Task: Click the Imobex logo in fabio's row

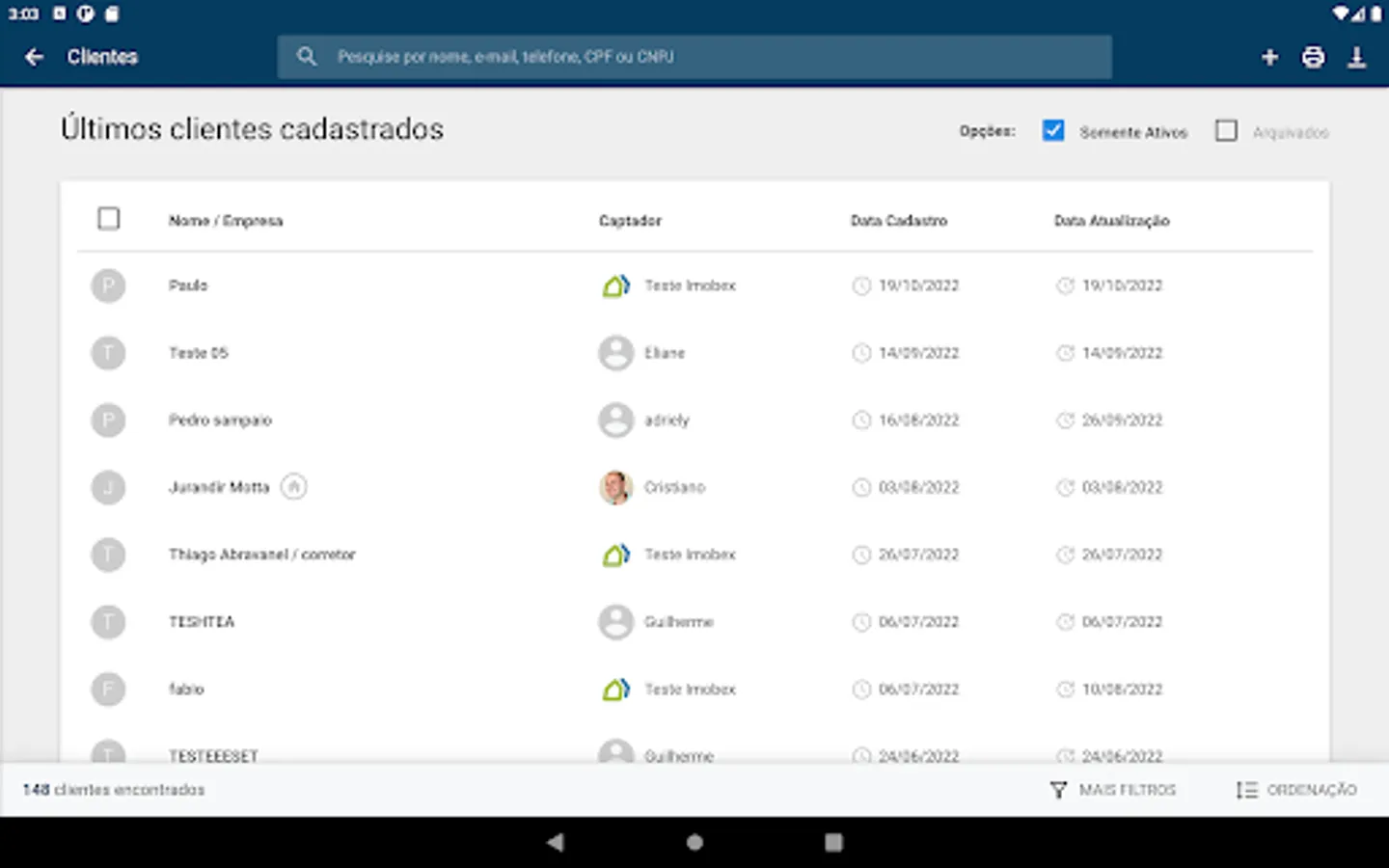Action: coord(616,689)
